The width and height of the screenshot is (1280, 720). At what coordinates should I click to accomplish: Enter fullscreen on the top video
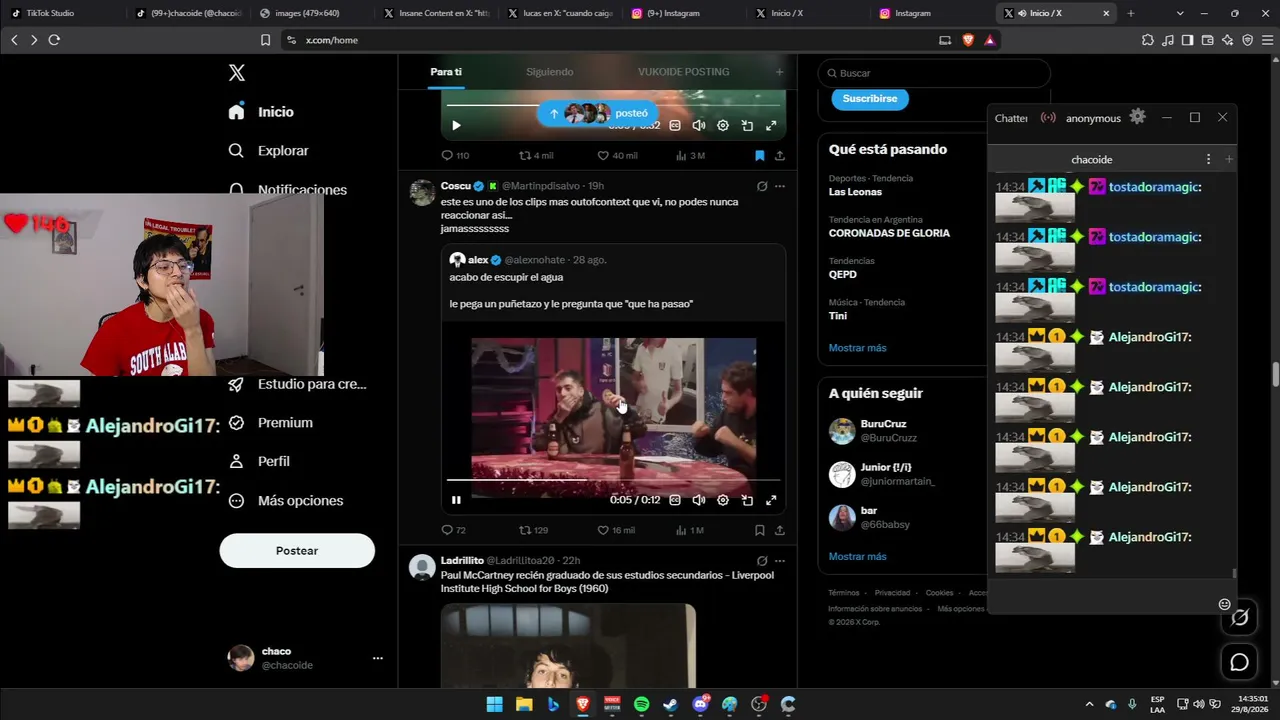click(x=771, y=126)
